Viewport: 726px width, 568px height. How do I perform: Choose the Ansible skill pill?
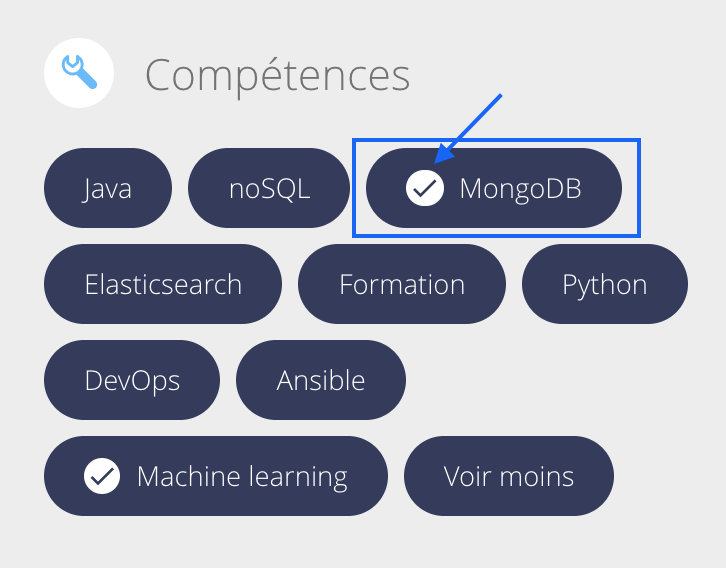pos(321,380)
